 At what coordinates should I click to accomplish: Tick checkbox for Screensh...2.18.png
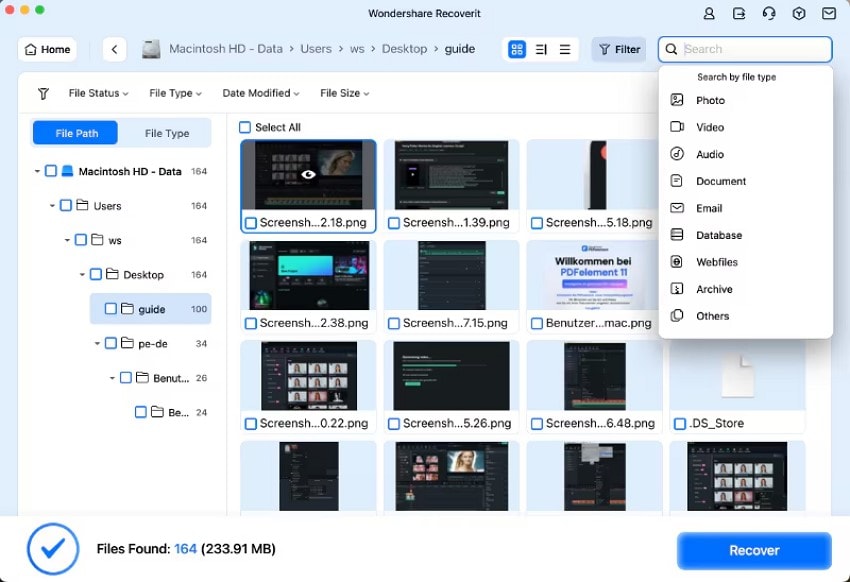(250, 223)
